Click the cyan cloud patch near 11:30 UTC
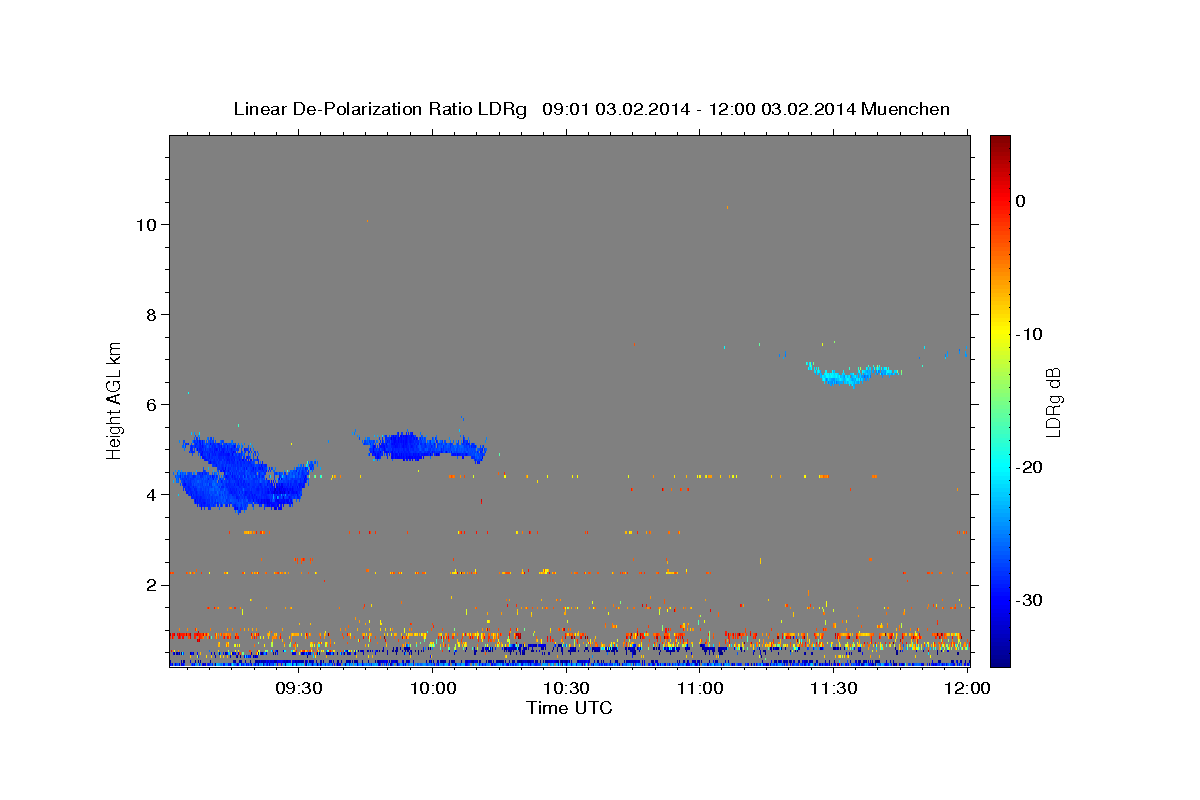Viewport: 1200px width, 800px height. click(x=852, y=373)
